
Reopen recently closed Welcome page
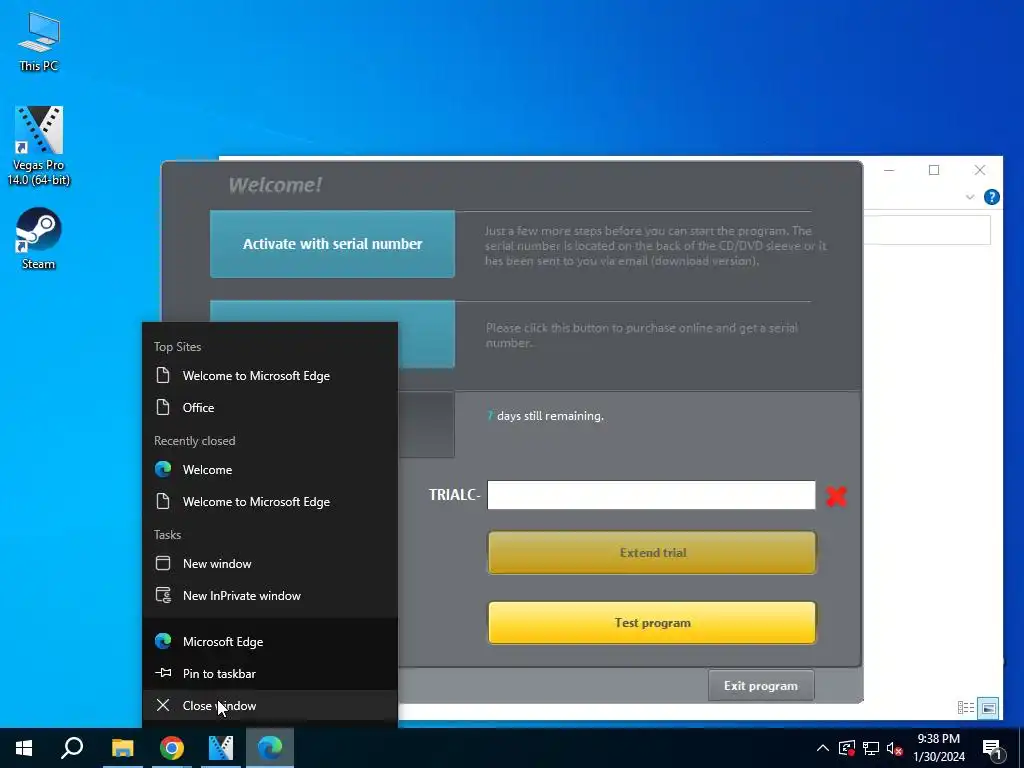click(270, 470)
